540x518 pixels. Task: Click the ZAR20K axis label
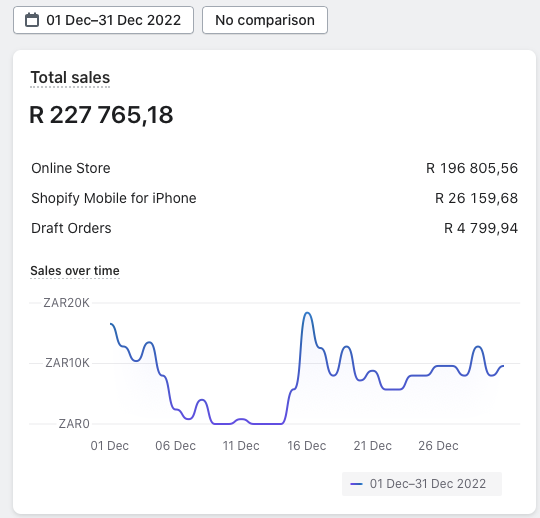66,303
